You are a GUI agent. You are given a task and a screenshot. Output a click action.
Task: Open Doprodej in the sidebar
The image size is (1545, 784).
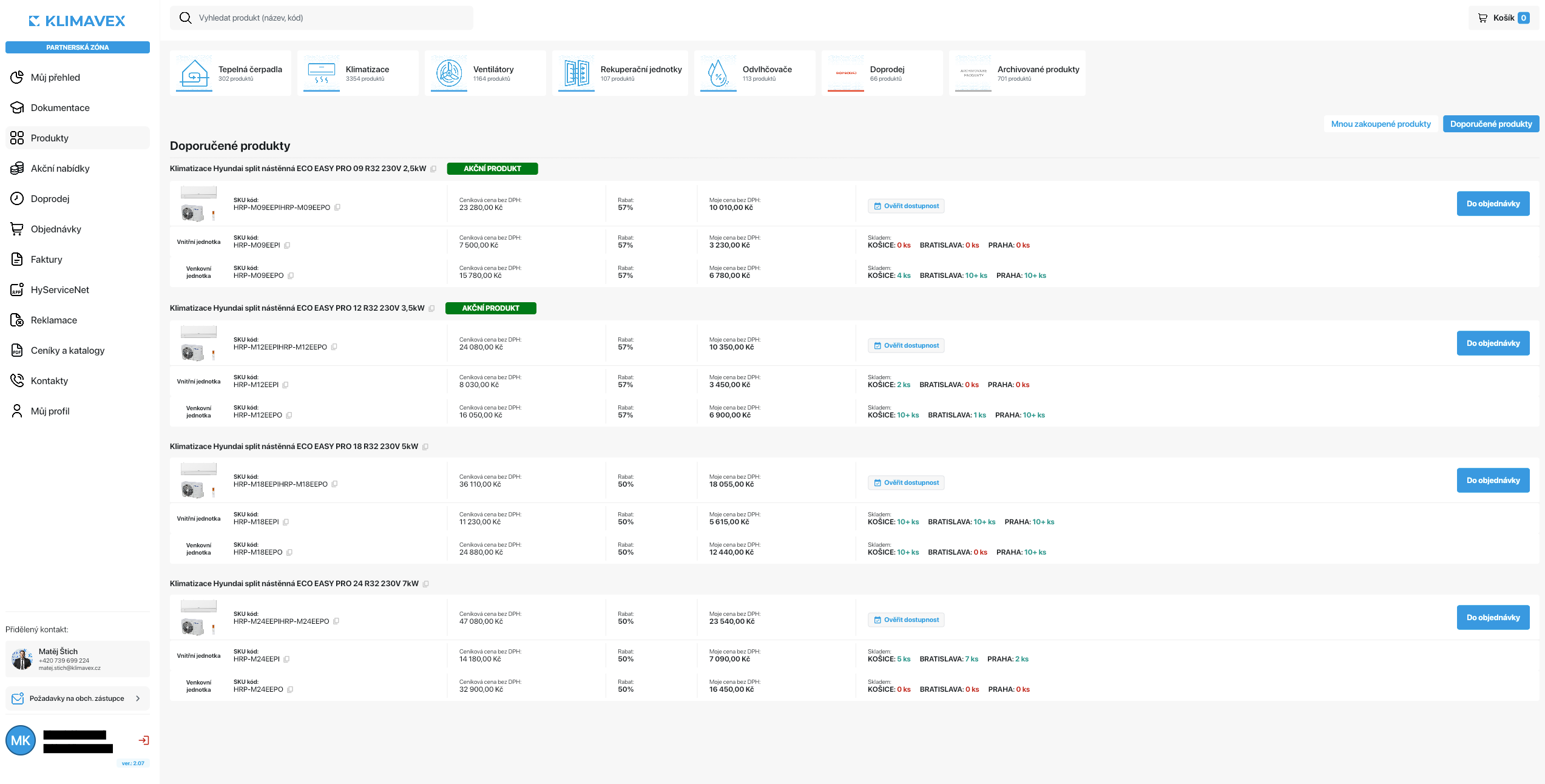pyautogui.click(x=78, y=199)
